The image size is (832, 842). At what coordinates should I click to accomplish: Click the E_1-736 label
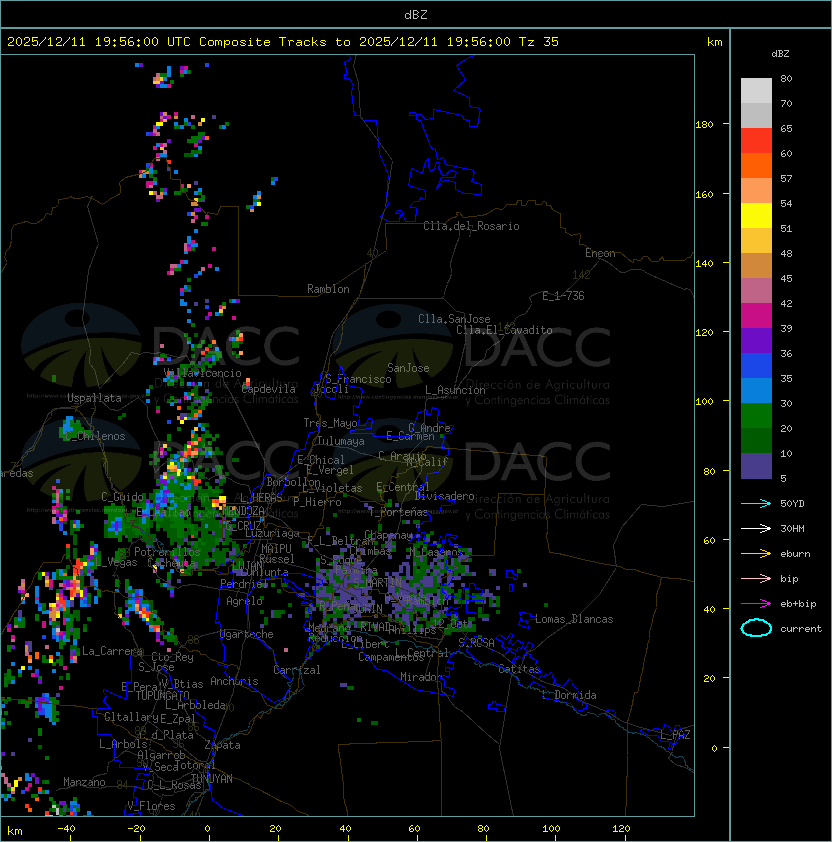(563, 296)
